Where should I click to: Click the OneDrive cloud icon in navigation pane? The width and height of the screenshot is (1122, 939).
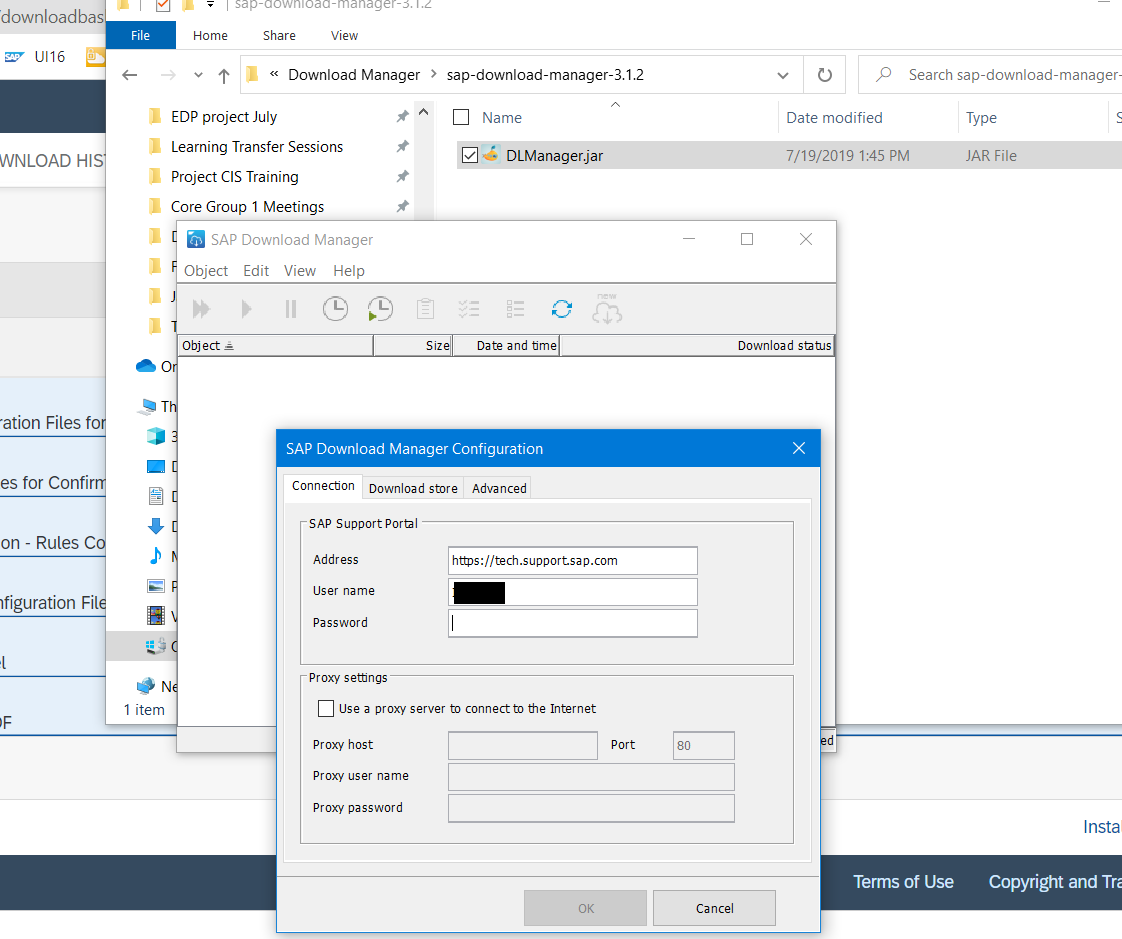coord(146,366)
